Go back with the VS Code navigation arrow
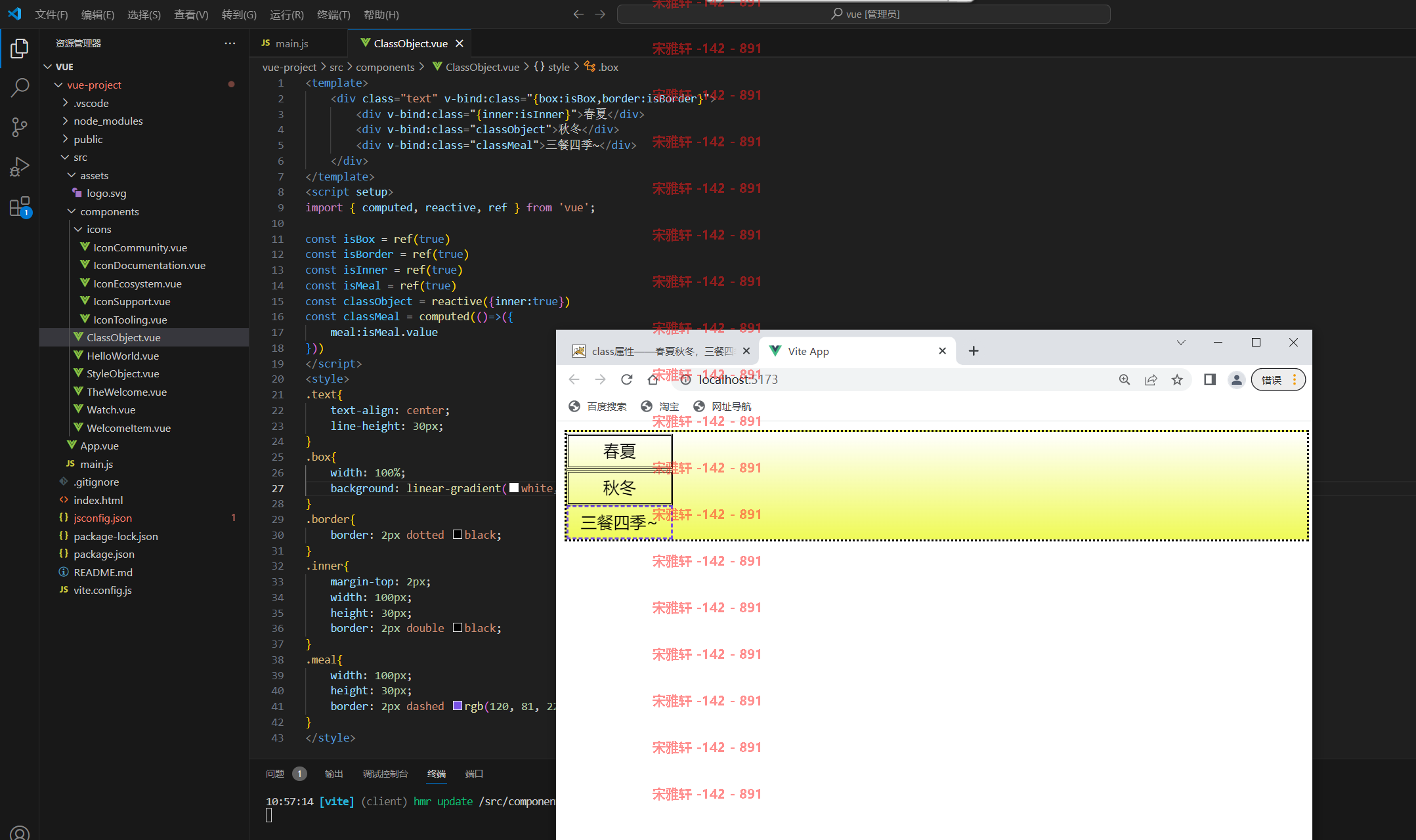Screen dimensions: 1416x840 click(x=578, y=14)
